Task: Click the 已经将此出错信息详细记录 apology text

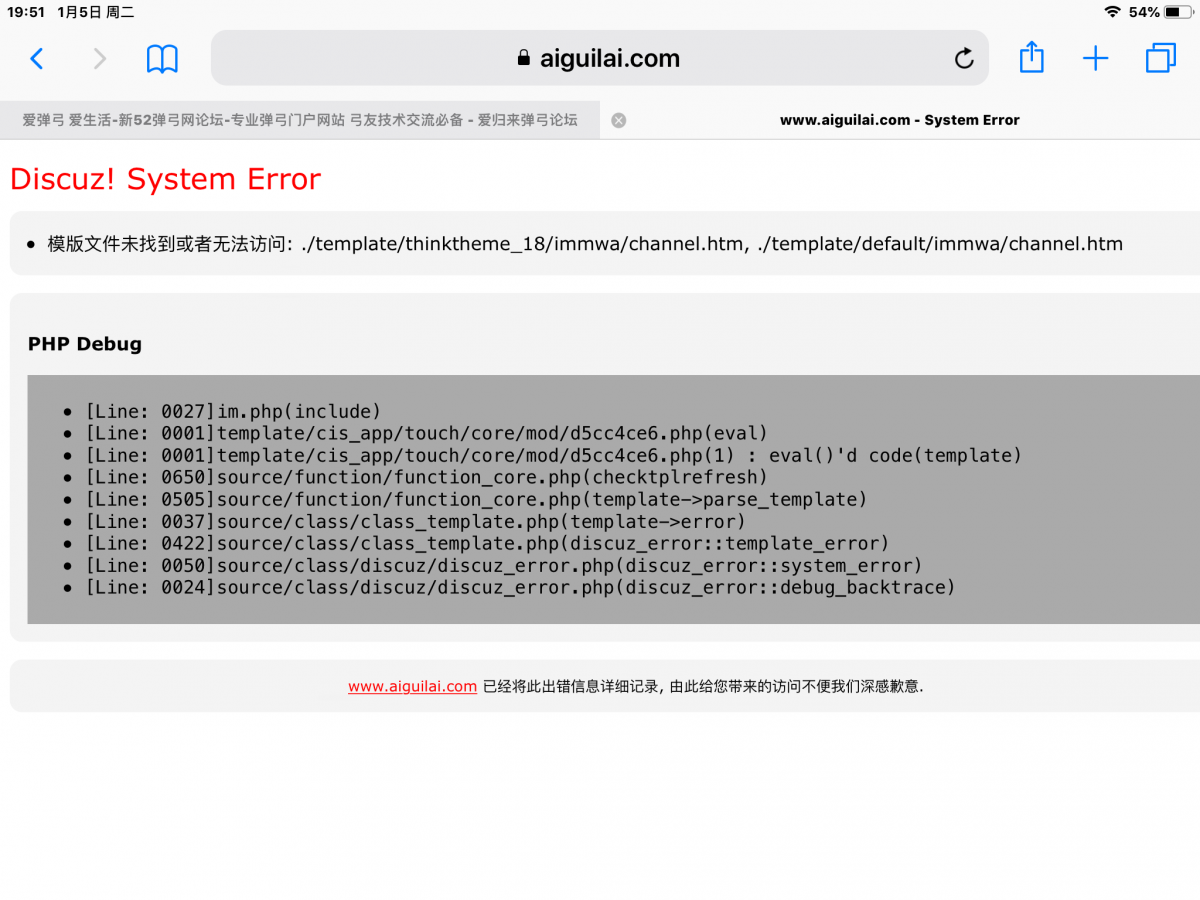Action: pos(703,687)
